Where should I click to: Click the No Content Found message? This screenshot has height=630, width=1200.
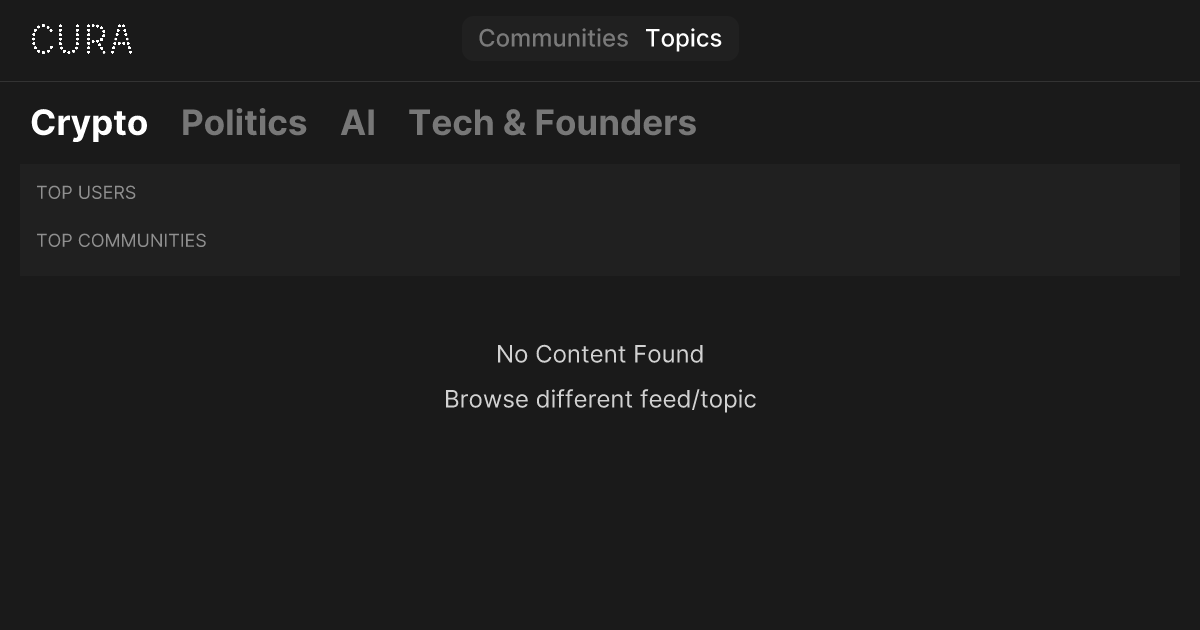[600, 354]
